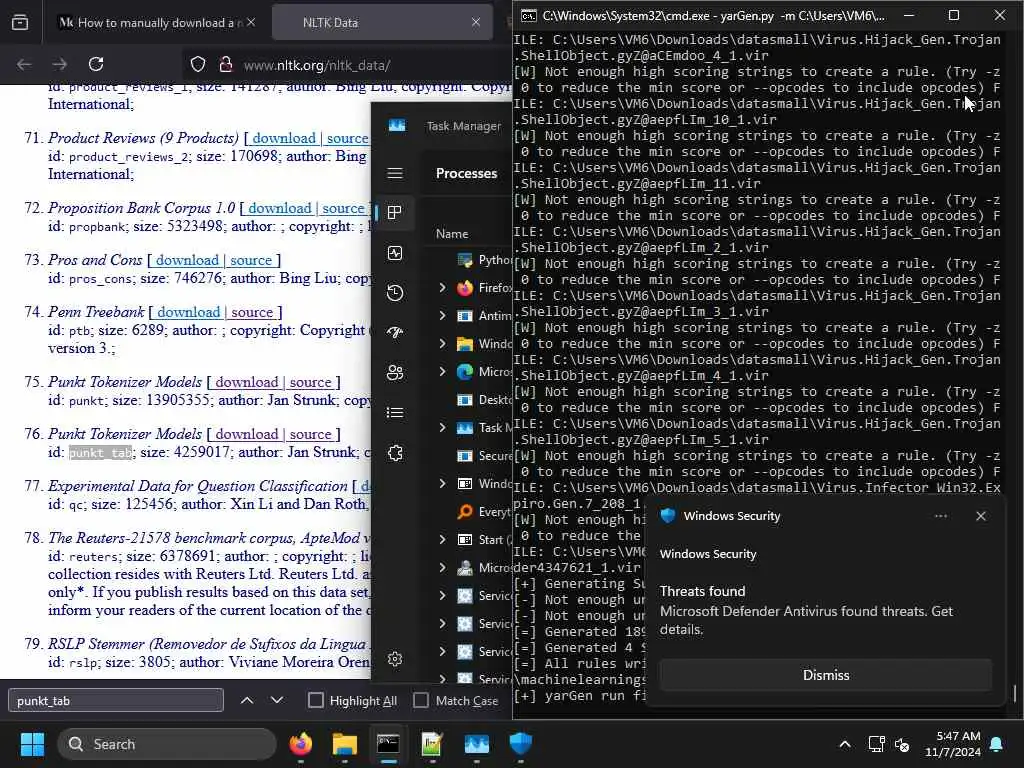Open source link for Punkt entry 75

click(x=310, y=382)
